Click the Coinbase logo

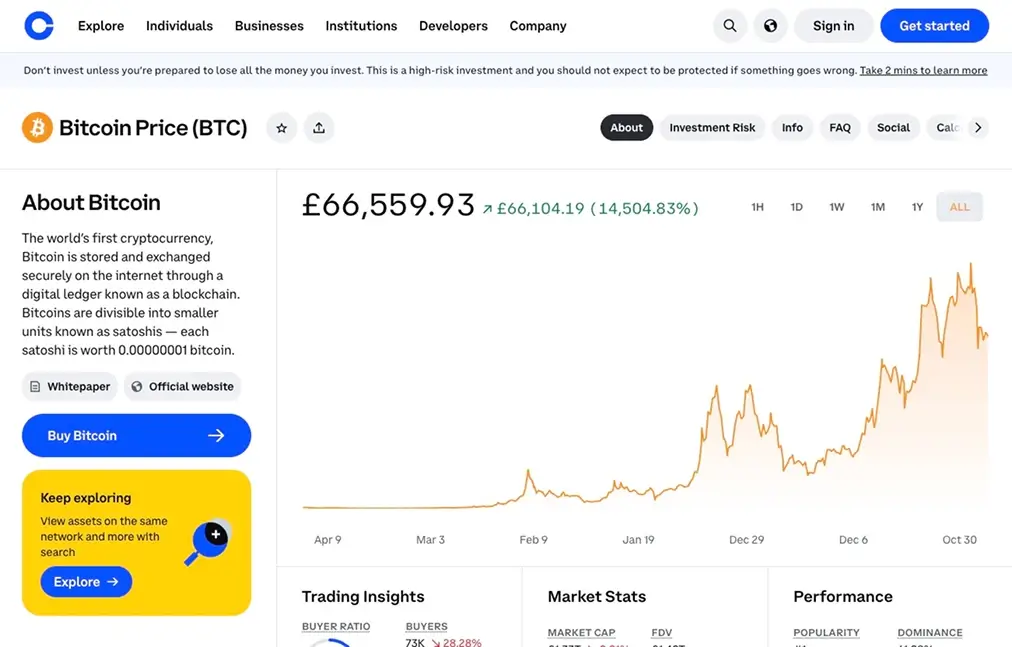(38, 25)
